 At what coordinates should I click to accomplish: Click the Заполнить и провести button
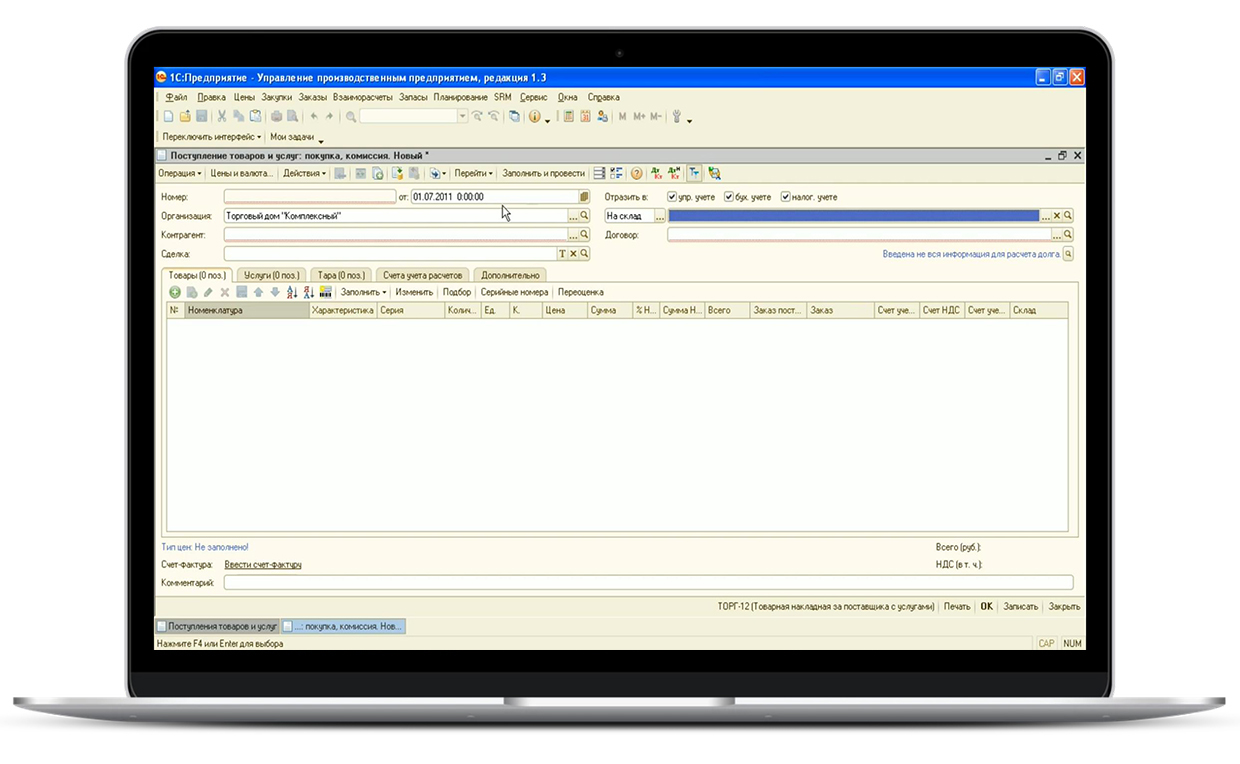543,173
